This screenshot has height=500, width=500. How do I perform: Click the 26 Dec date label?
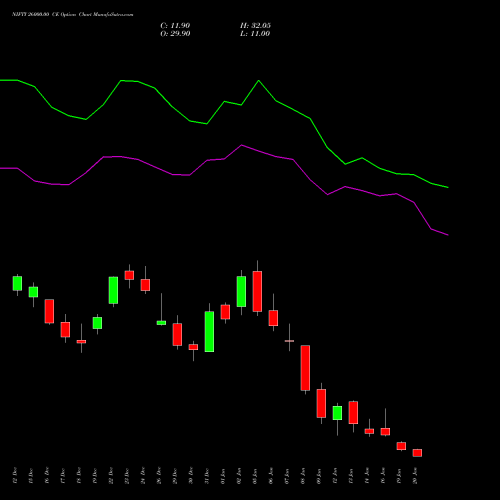(159, 476)
